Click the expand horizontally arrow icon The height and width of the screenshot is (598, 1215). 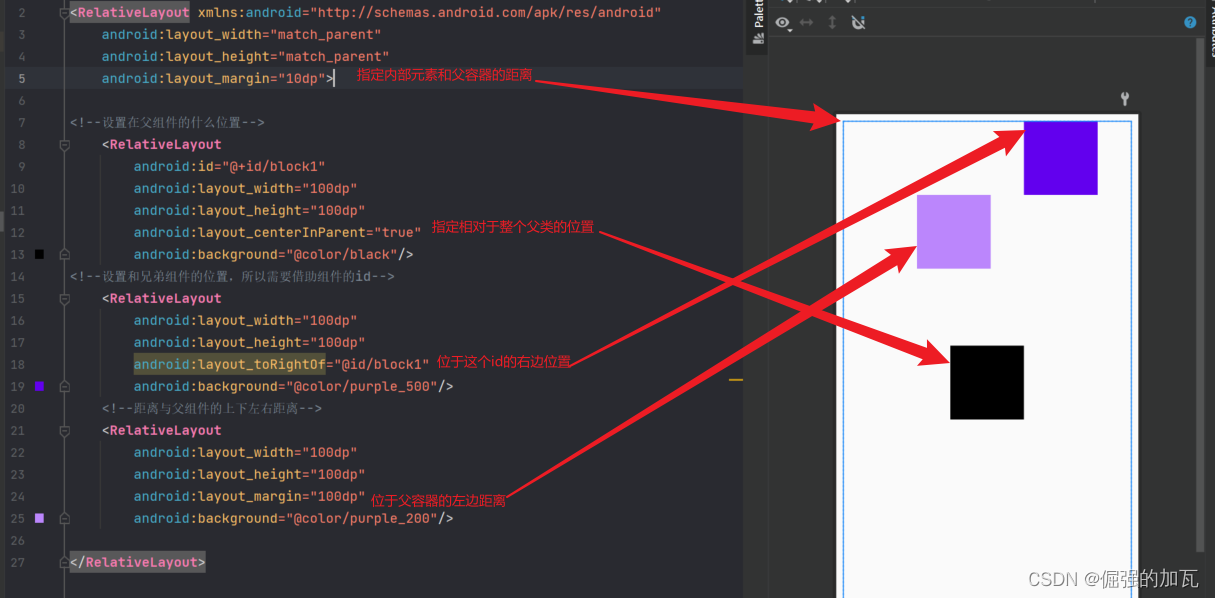pyautogui.click(x=807, y=22)
